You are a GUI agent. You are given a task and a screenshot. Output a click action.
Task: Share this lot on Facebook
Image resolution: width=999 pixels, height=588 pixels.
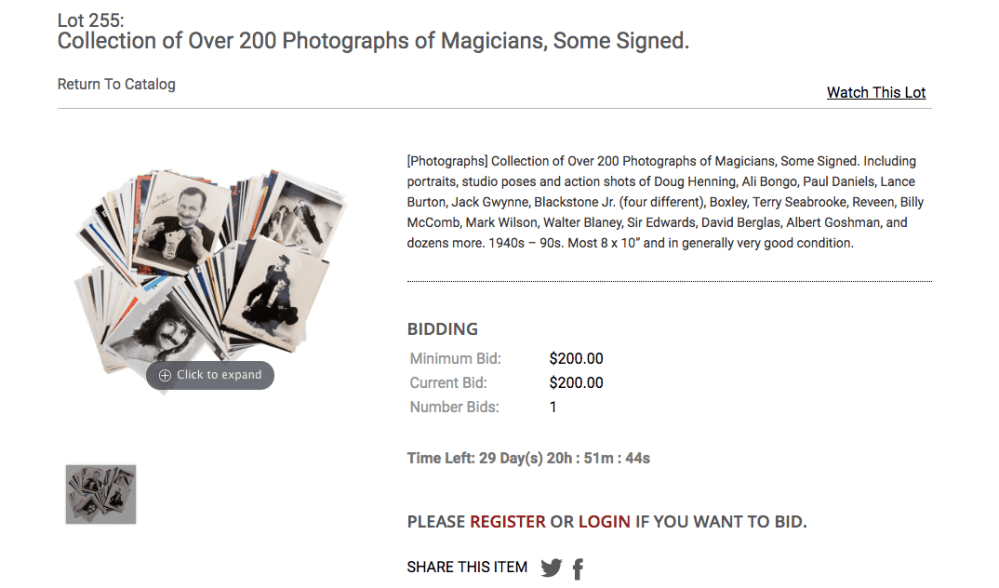click(578, 569)
